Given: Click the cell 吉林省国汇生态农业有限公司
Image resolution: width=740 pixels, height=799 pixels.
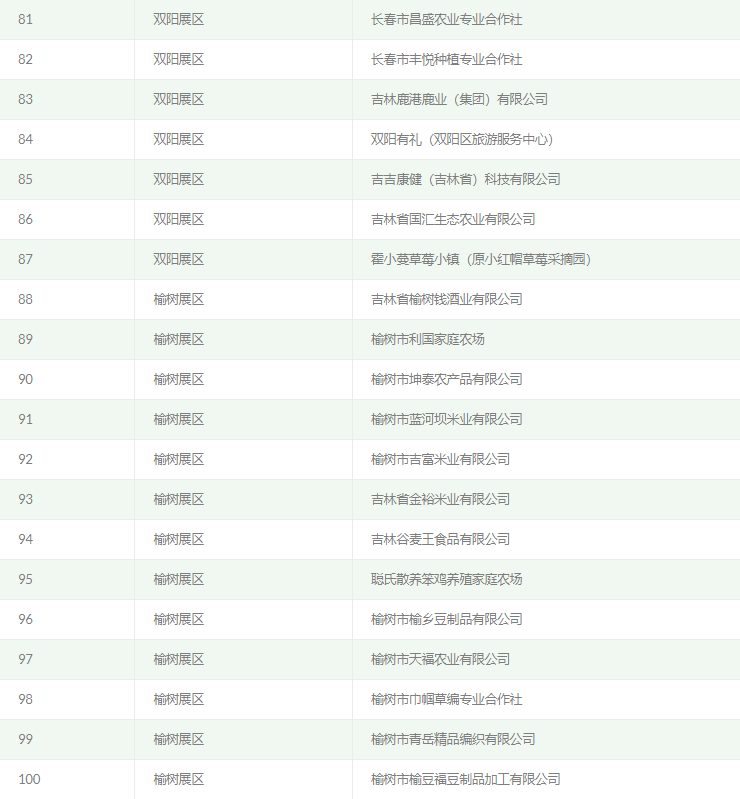Looking at the screenshot, I should [453, 219].
